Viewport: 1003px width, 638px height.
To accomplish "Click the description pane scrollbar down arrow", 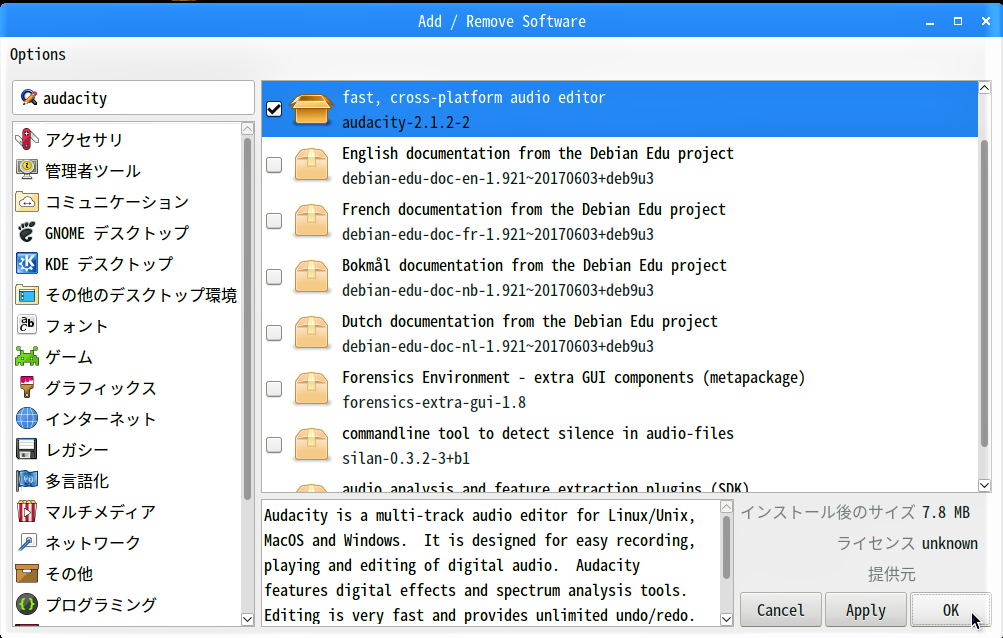I will [726, 619].
